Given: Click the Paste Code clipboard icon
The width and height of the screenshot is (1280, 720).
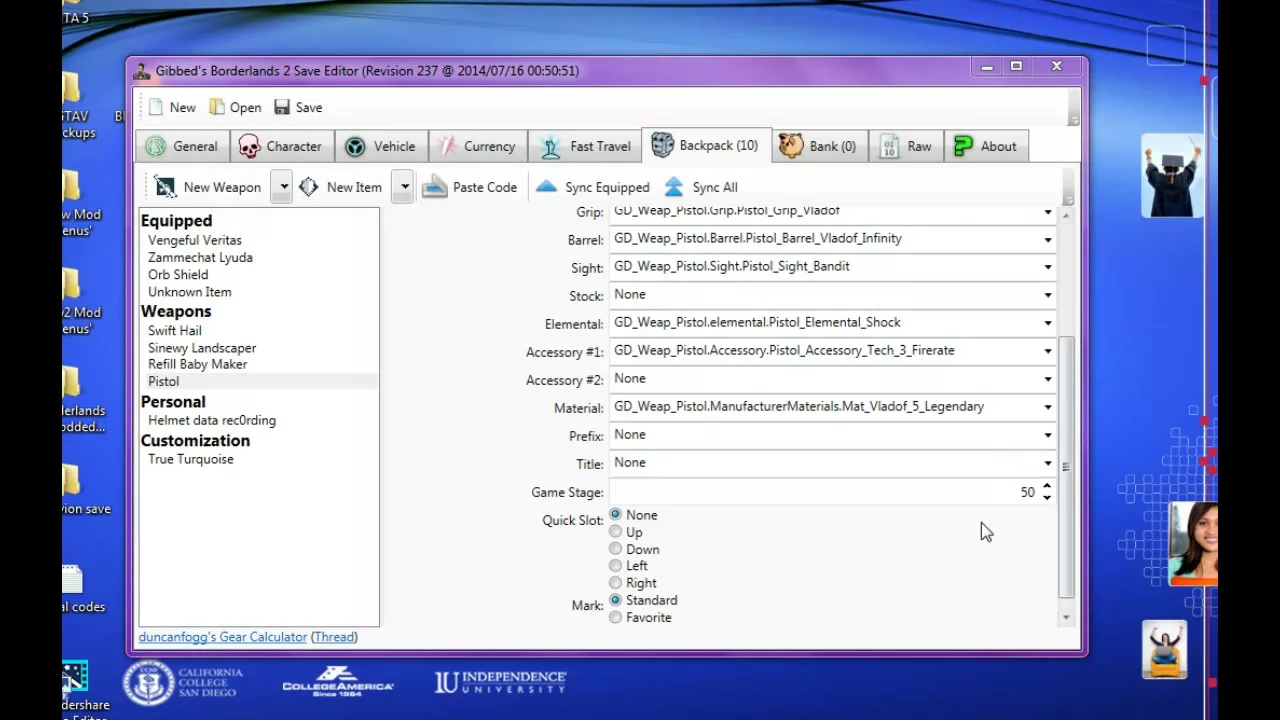Looking at the screenshot, I should 434,187.
